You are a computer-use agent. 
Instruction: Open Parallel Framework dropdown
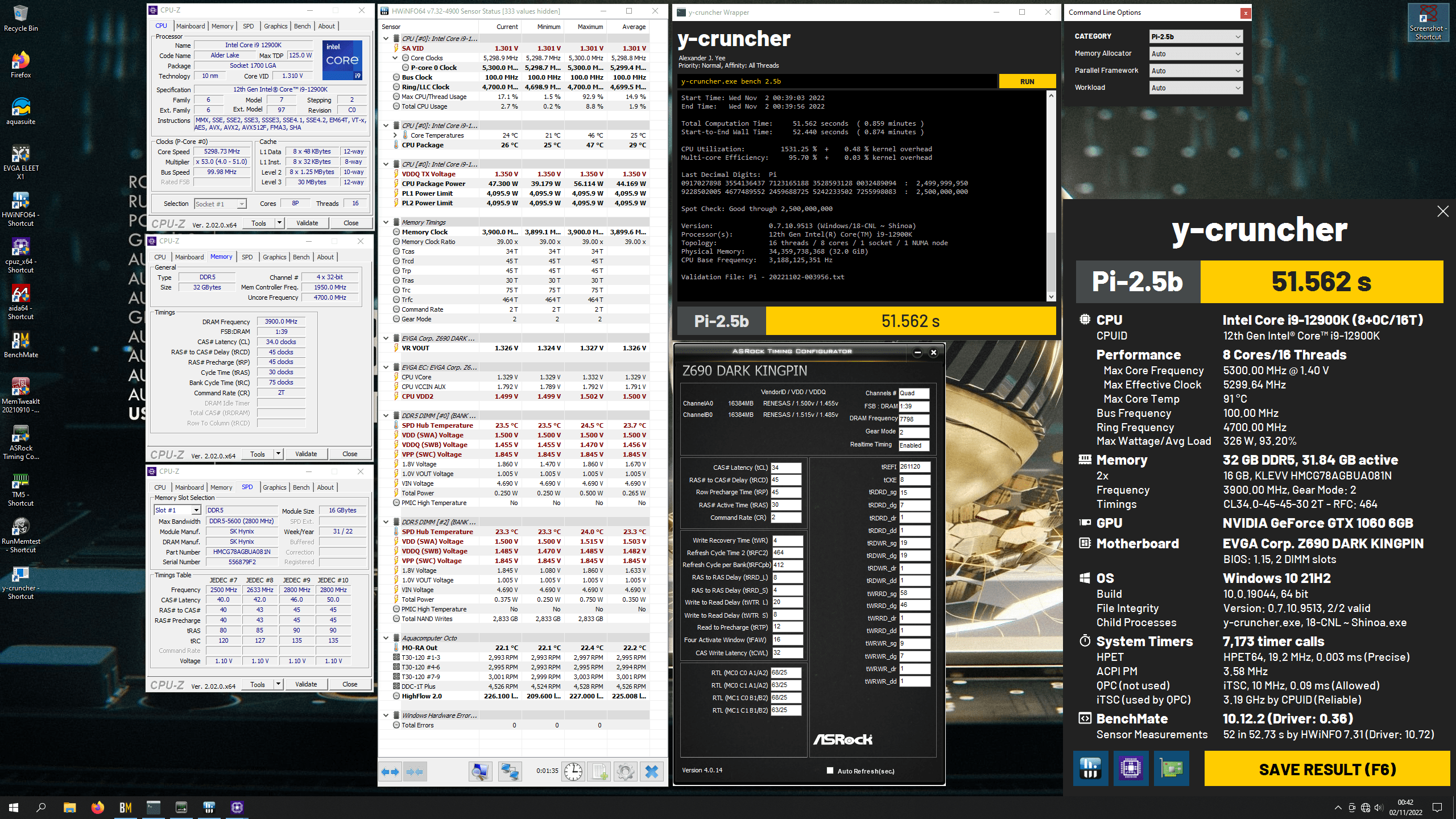point(1196,71)
